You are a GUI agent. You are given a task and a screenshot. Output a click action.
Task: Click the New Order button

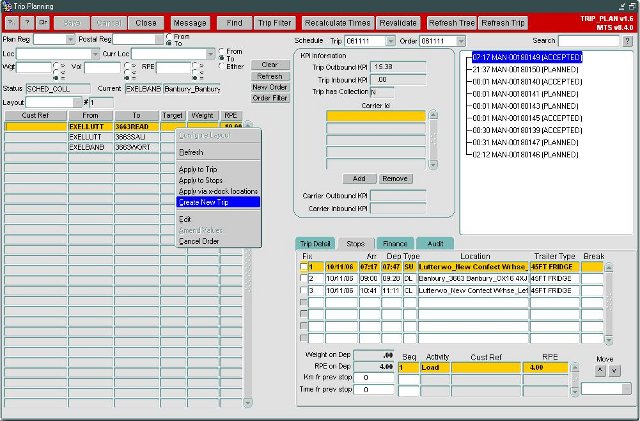(x=270, y=87)
